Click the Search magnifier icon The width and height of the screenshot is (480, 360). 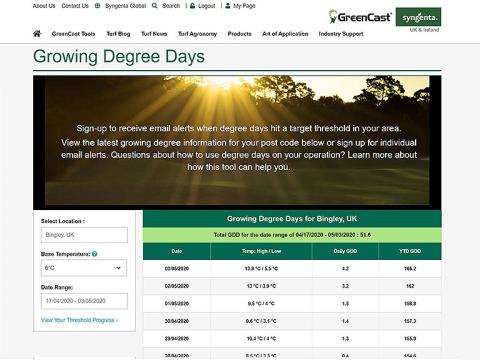(154, 6)
